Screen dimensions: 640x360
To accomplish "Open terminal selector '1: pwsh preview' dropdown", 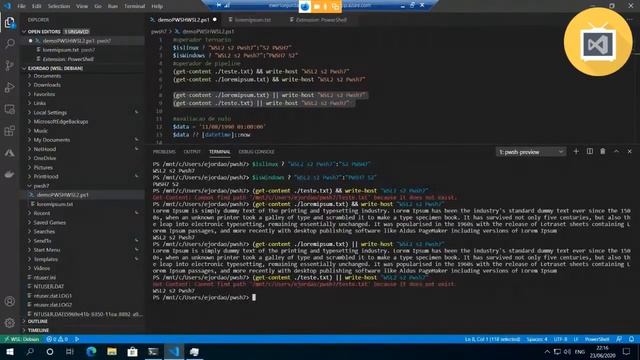I will tap(531, 152).
